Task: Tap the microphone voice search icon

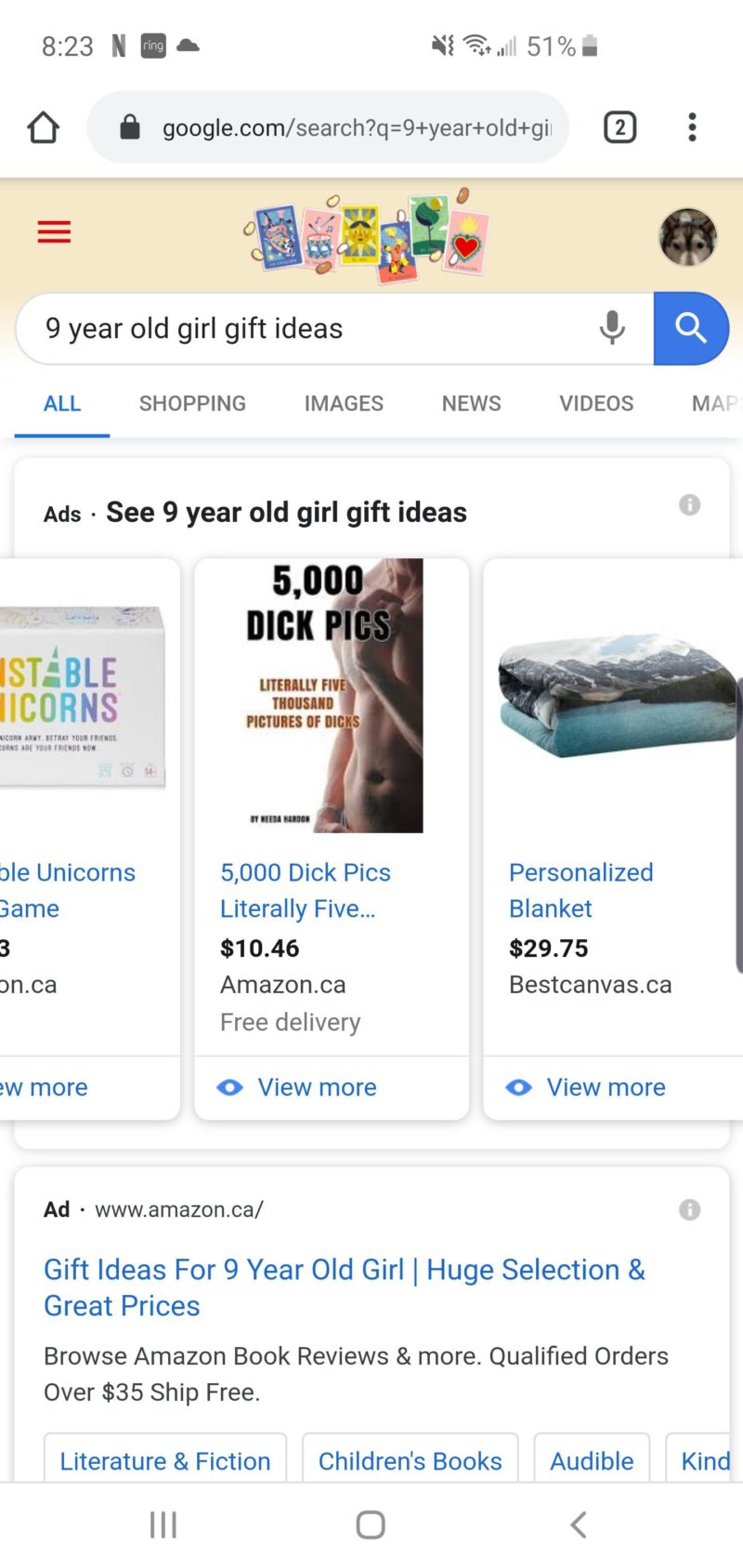Action: coord(612,328)
